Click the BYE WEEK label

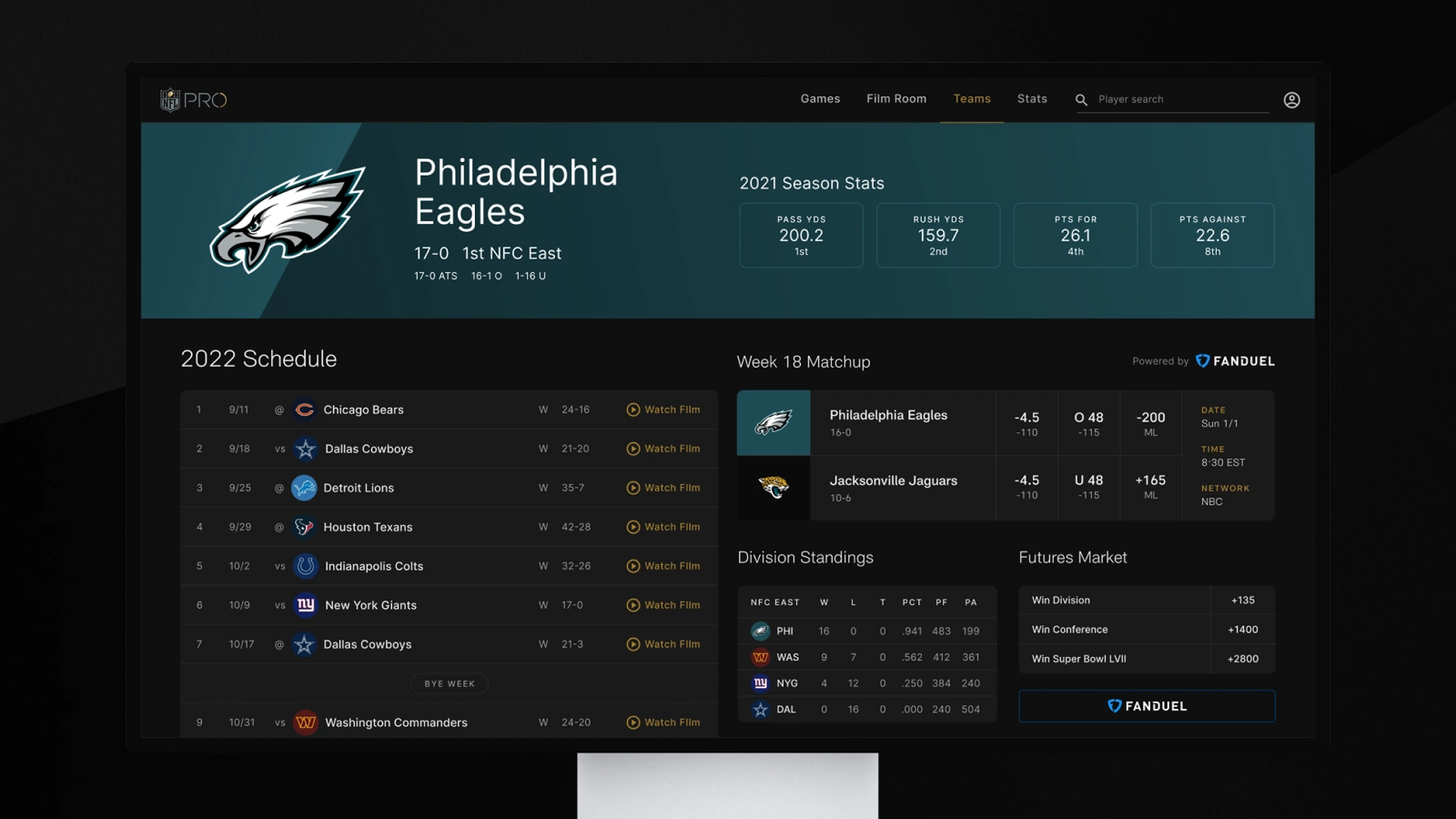coord(450,683)
